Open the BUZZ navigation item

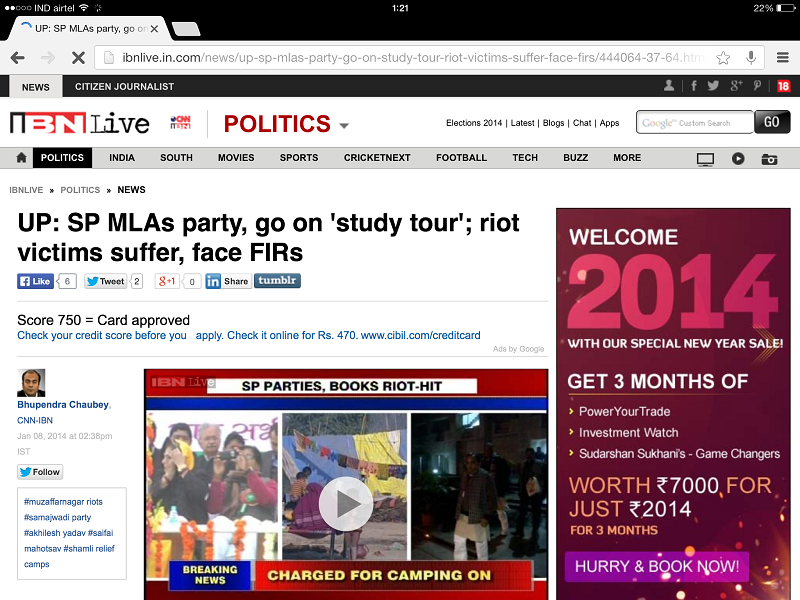click(x=576, y=158)
